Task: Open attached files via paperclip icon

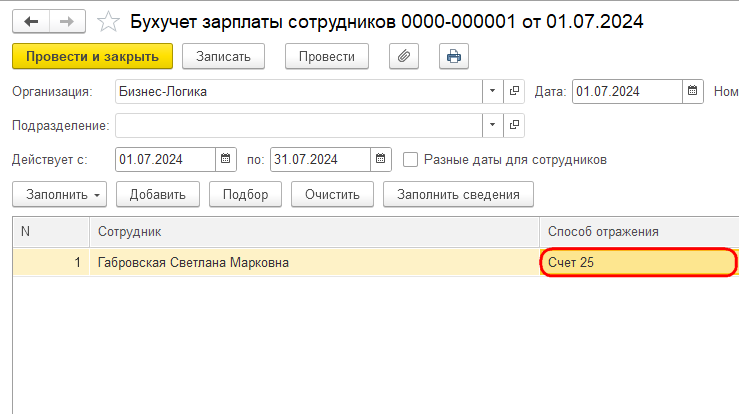Action: (x=404, y=57)
